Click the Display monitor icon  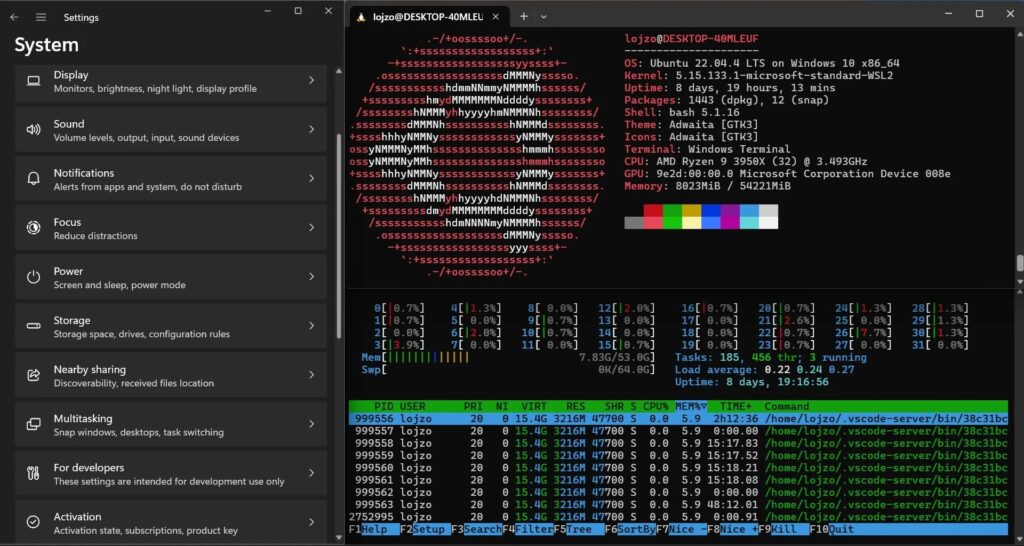point(33,81)
